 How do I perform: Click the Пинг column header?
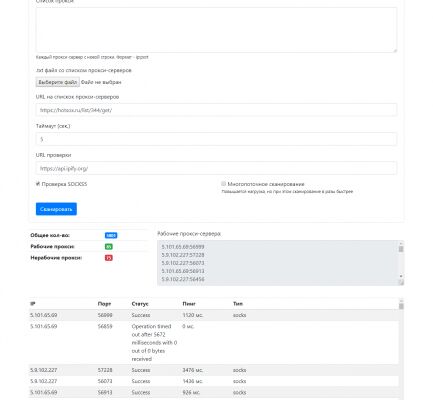point(189,304)
